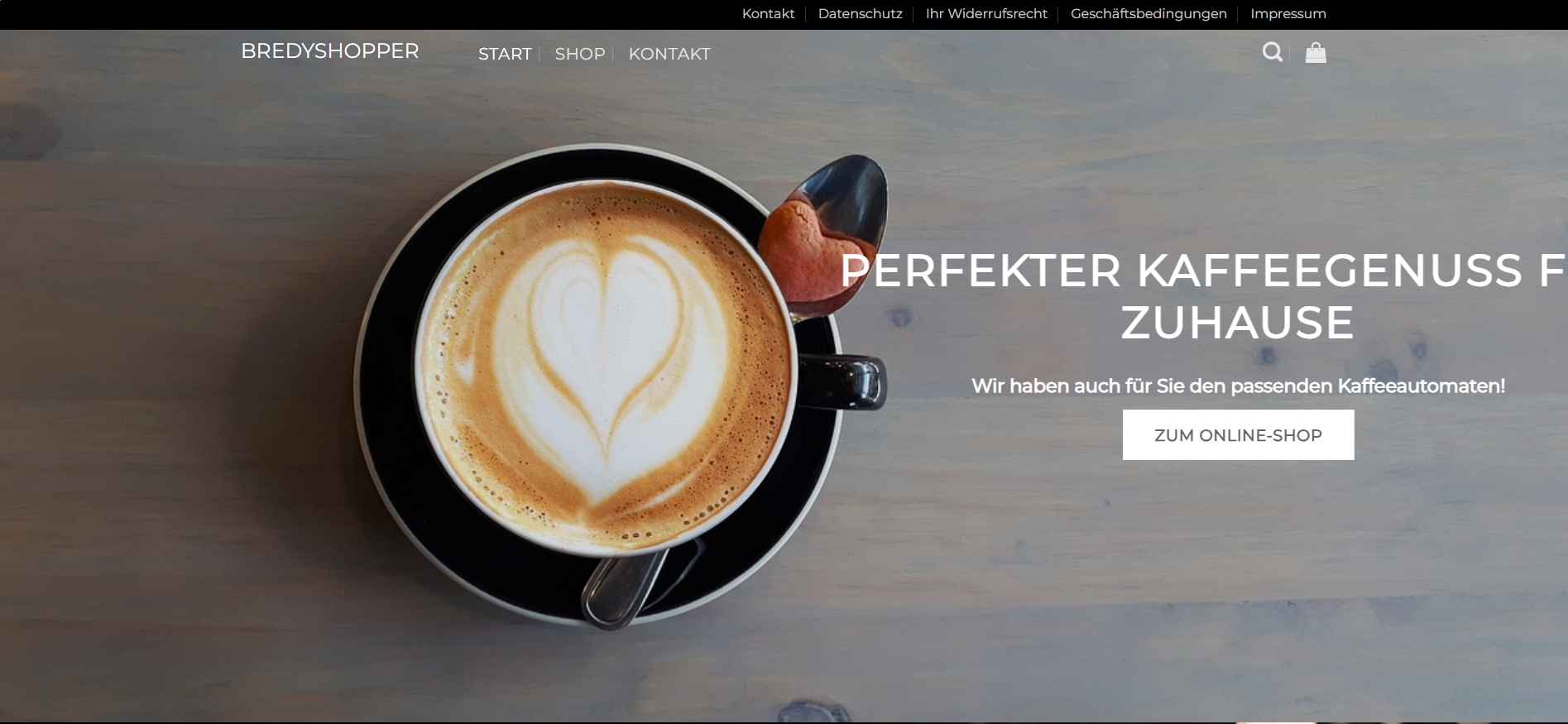Go to the START menu item
The image size is (1568, 724).
coord(505,54)
